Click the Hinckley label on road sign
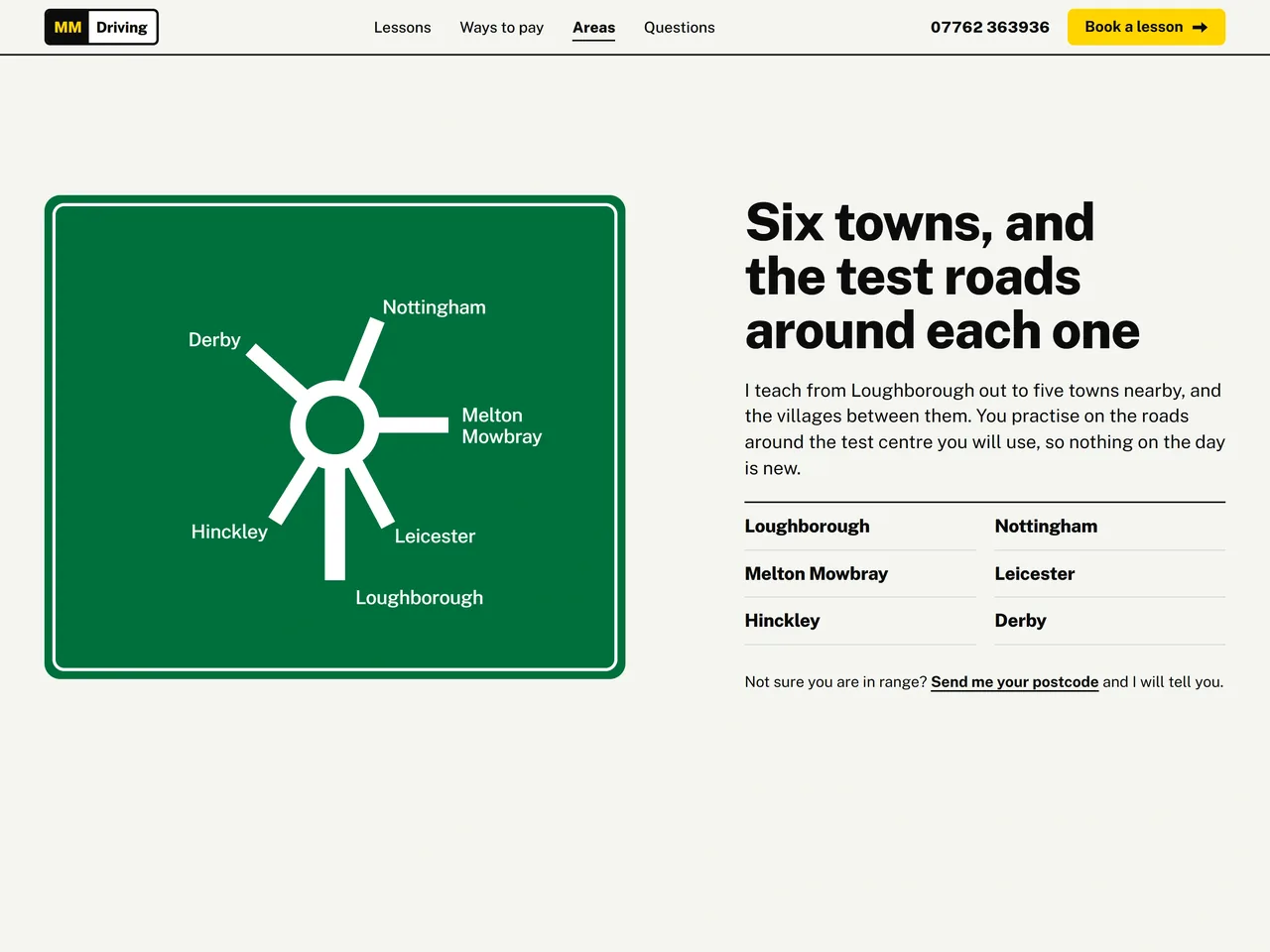This screenshot has height=952, width=1270. coord(229,533)
